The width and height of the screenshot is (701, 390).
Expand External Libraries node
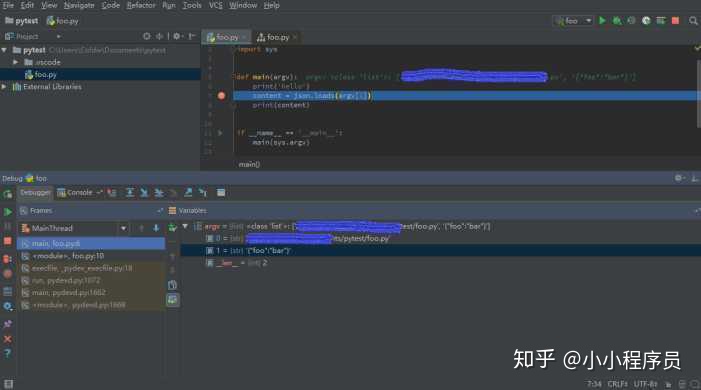[4, 87]
